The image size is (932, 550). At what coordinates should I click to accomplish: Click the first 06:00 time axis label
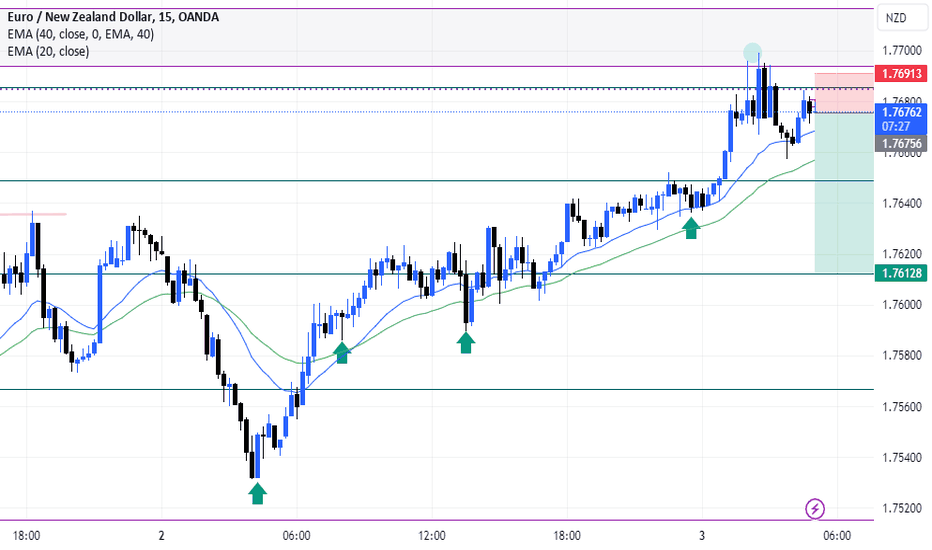pos(297,536)
